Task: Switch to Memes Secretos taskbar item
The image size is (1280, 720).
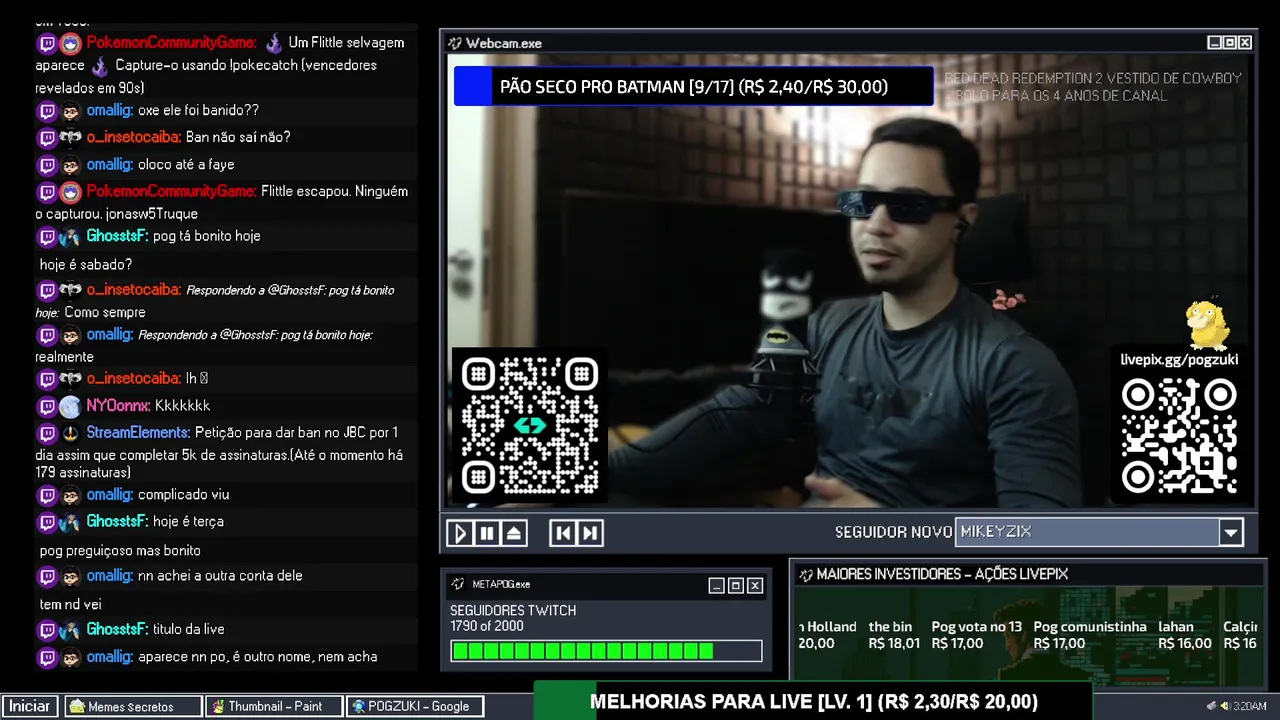Action: [x=132, y=706]
